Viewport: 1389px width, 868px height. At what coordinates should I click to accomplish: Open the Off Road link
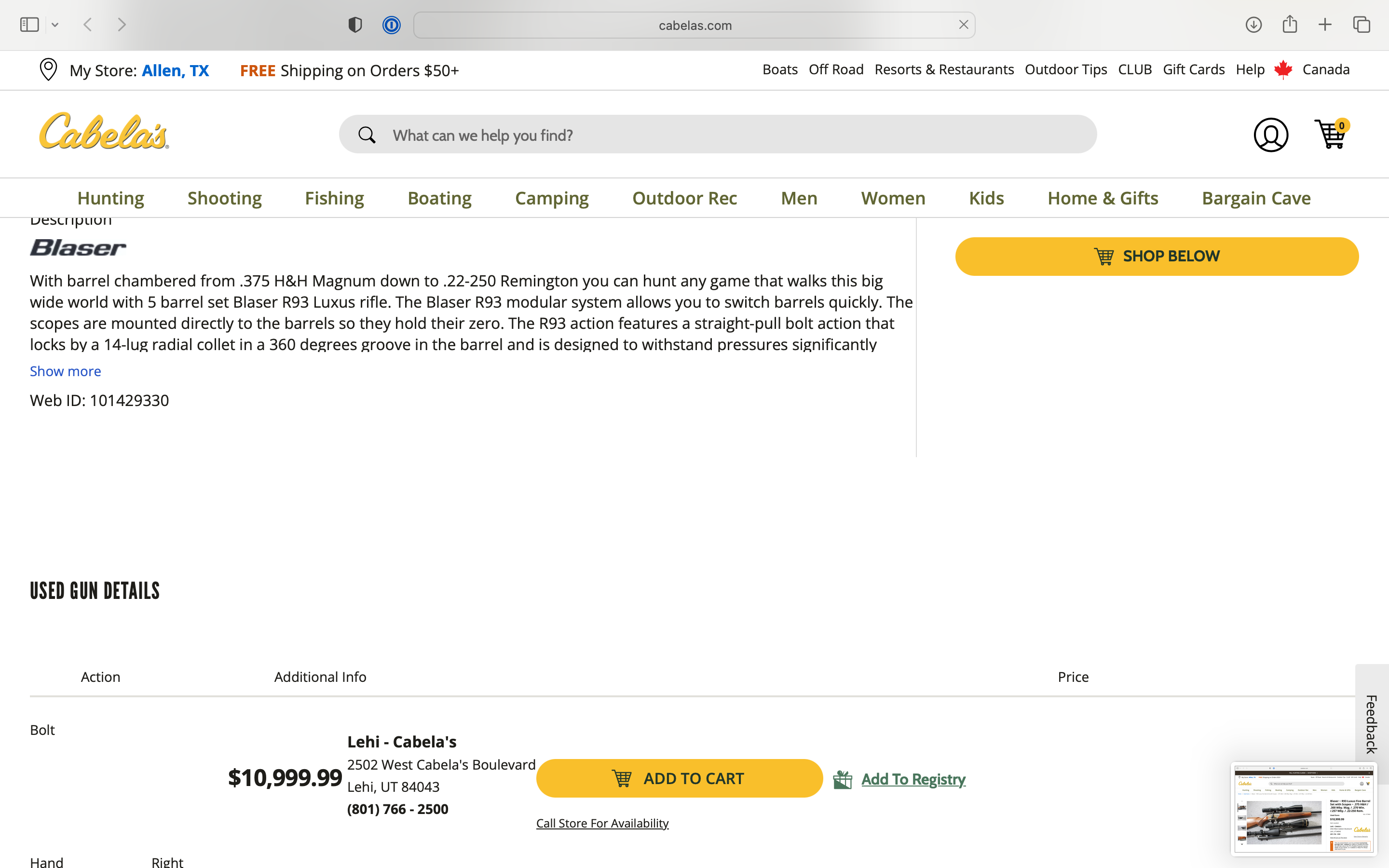[x=836, y=69]
